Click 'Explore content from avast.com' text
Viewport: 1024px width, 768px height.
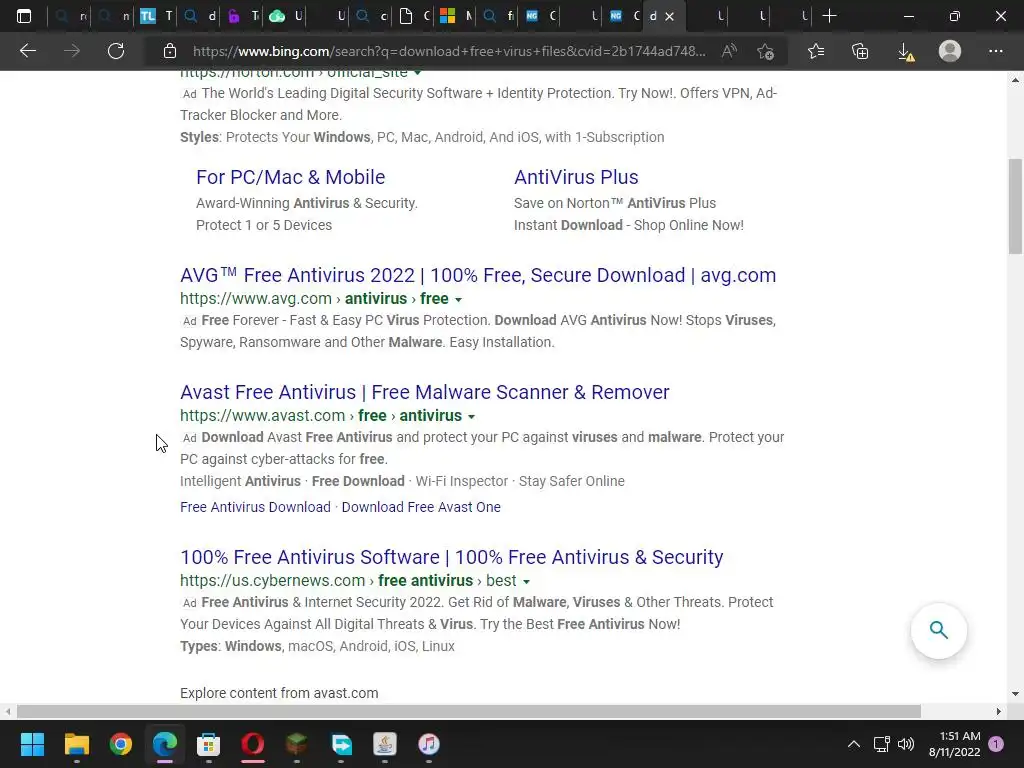pos(279,693)
